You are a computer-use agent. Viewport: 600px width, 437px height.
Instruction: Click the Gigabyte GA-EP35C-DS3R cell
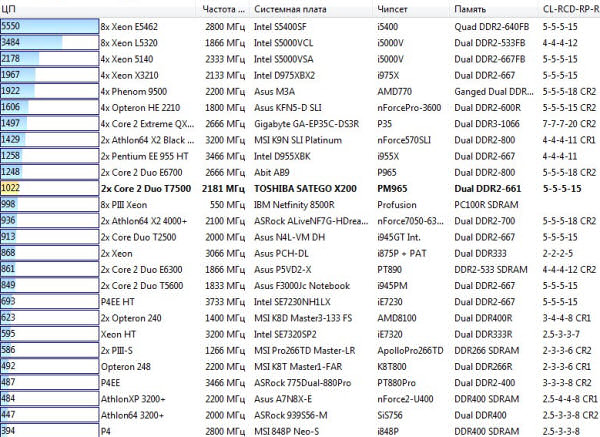point(307,124)
